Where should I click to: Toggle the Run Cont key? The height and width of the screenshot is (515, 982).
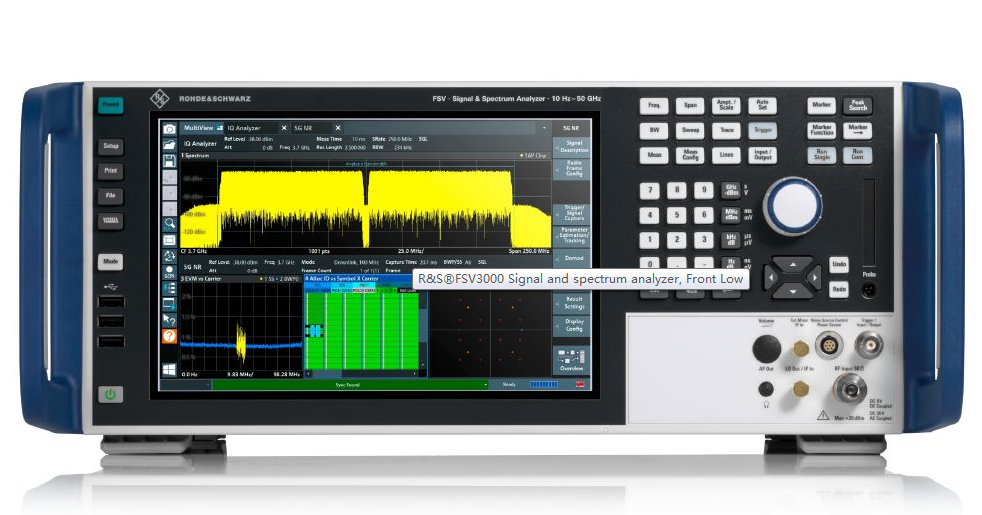tap(857, 155)
